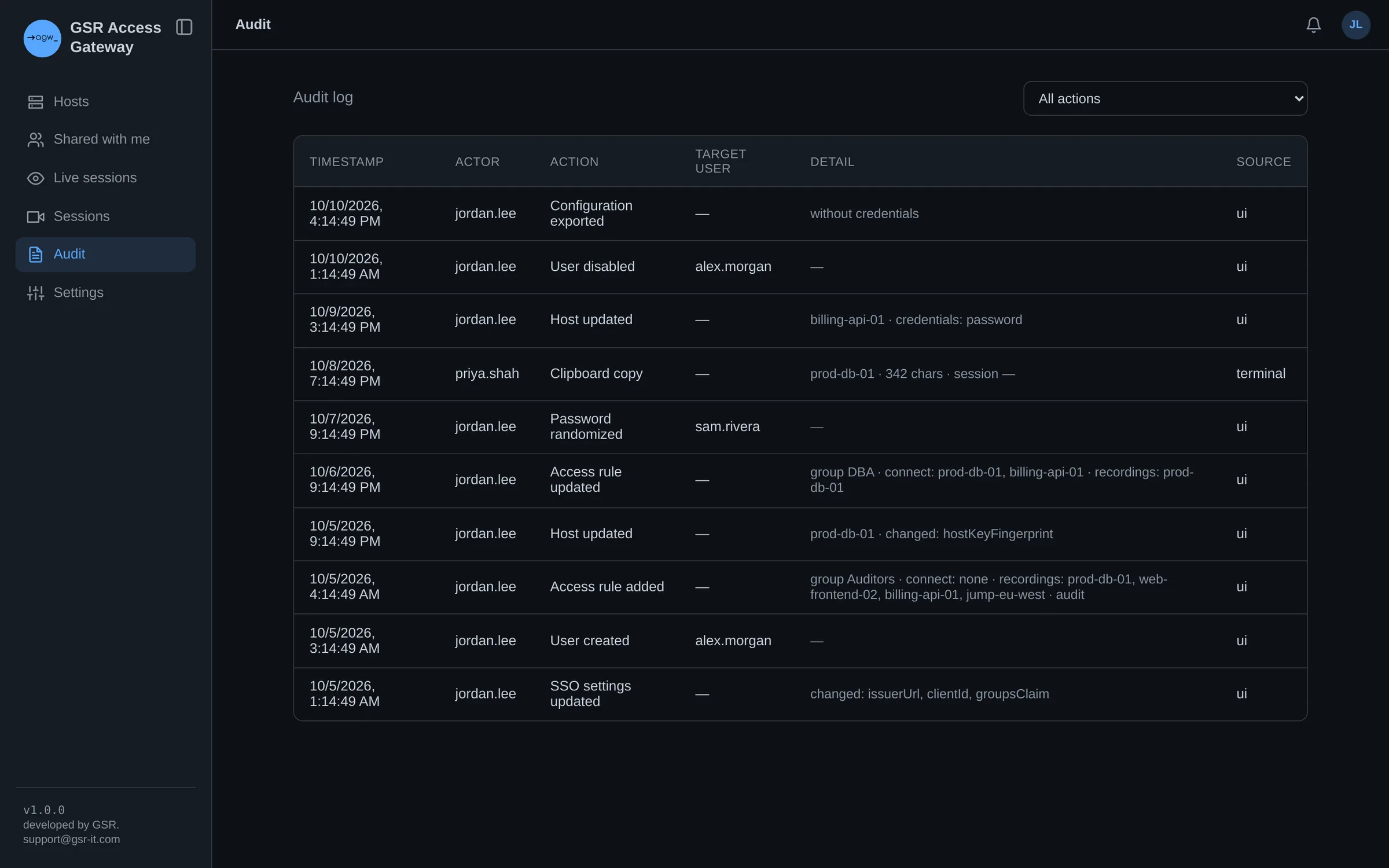Screen dimensions: 1389x868
Task: Click 'changed: issuerUrl, clientId, groupsClaim' detail
Action: pos(929,694)
